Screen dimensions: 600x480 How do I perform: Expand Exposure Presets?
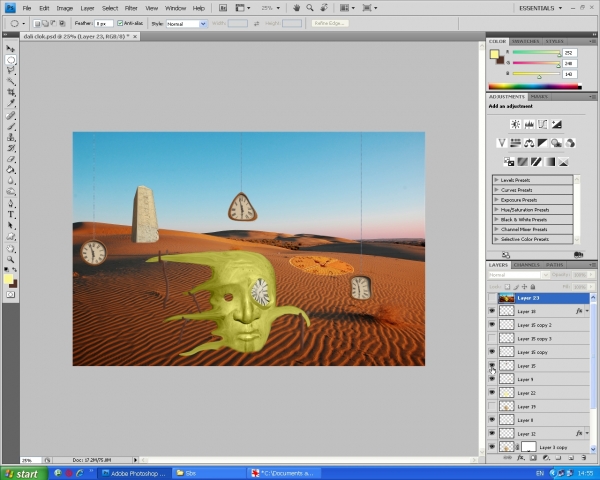pos(496,199)
